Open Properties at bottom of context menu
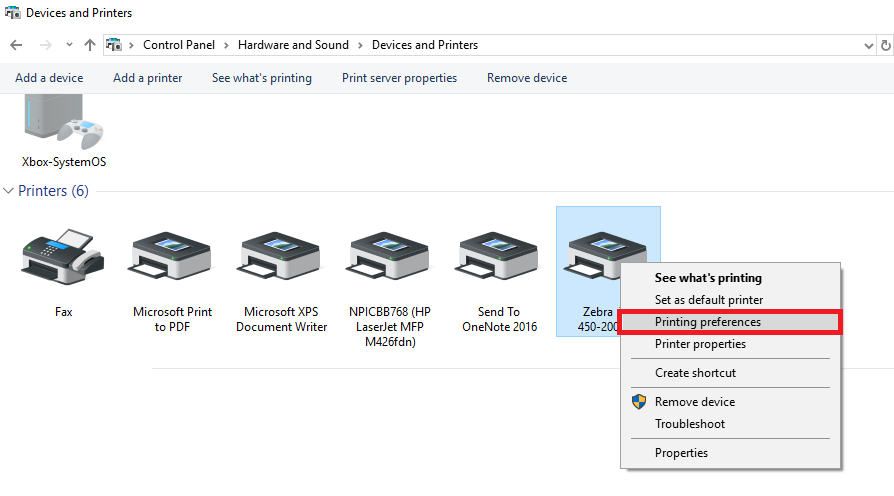Viewport: 894px width, 496px height. (730, 453)
